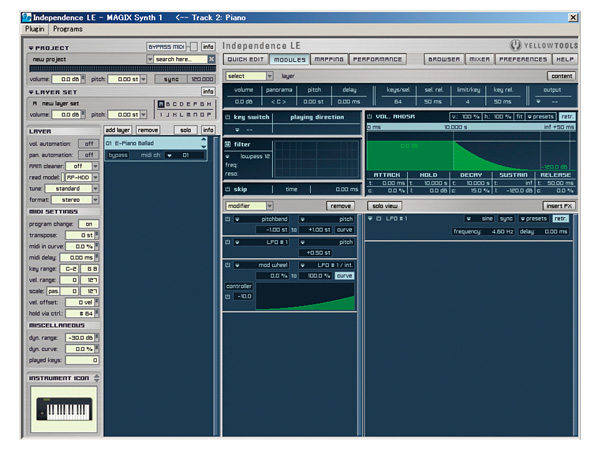Open the presets dropdown in LFO #1 panel
The height and width of the screenshot is (450, 600).
534,218
